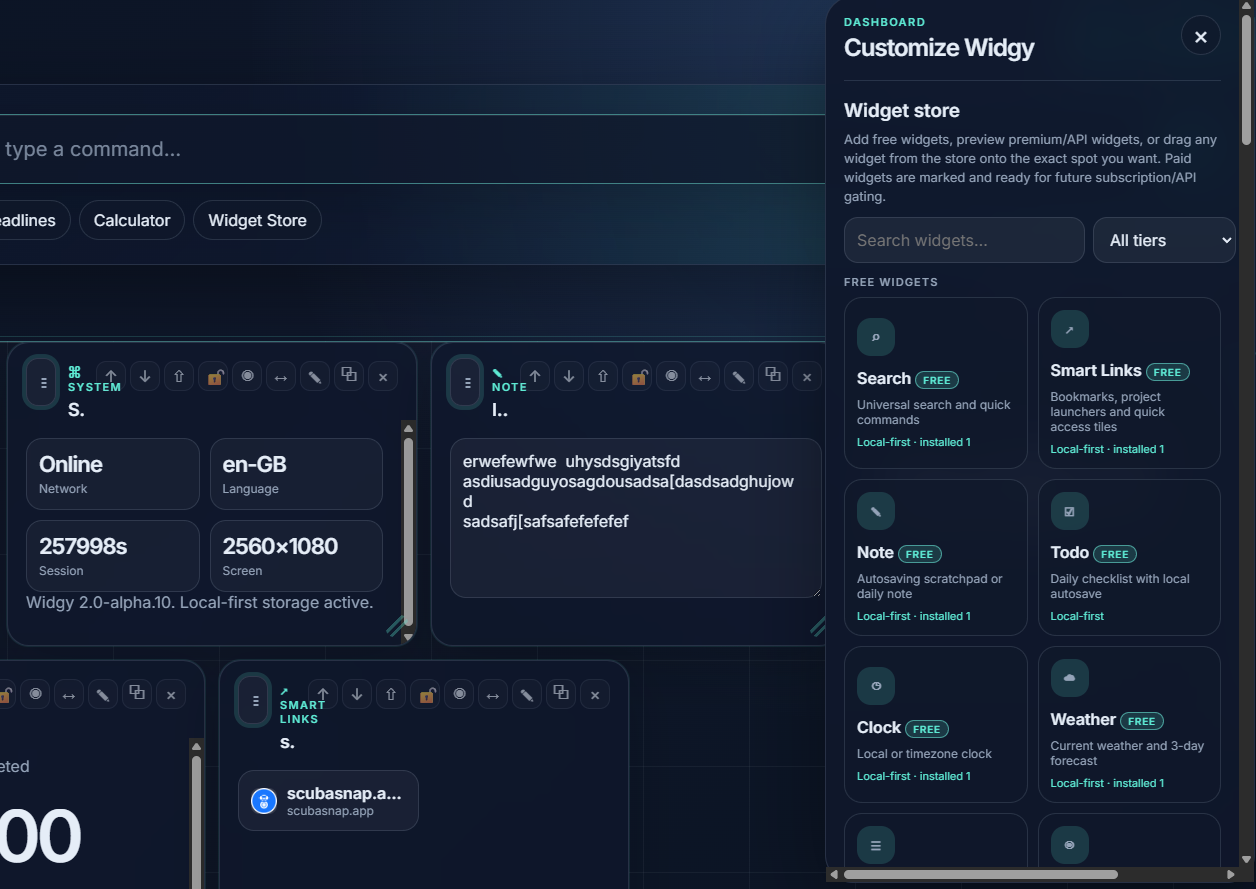Screen dimensions: 1256x889
Task: Close the Customize Widgy panel
Action: pos(1200,37)
